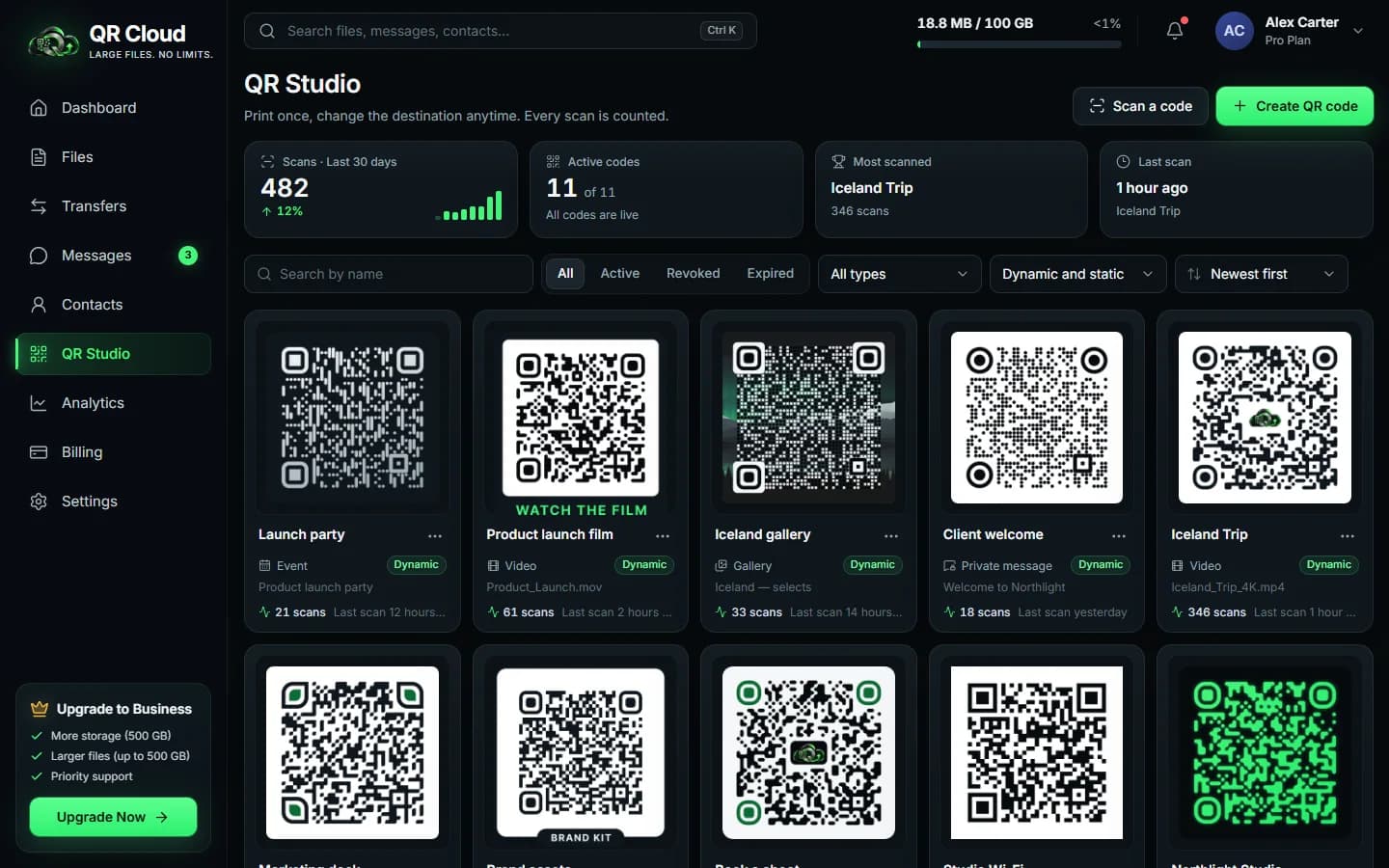Open more options for Iceland gallery
The image size is (1389, 868).
pos(891,535)
